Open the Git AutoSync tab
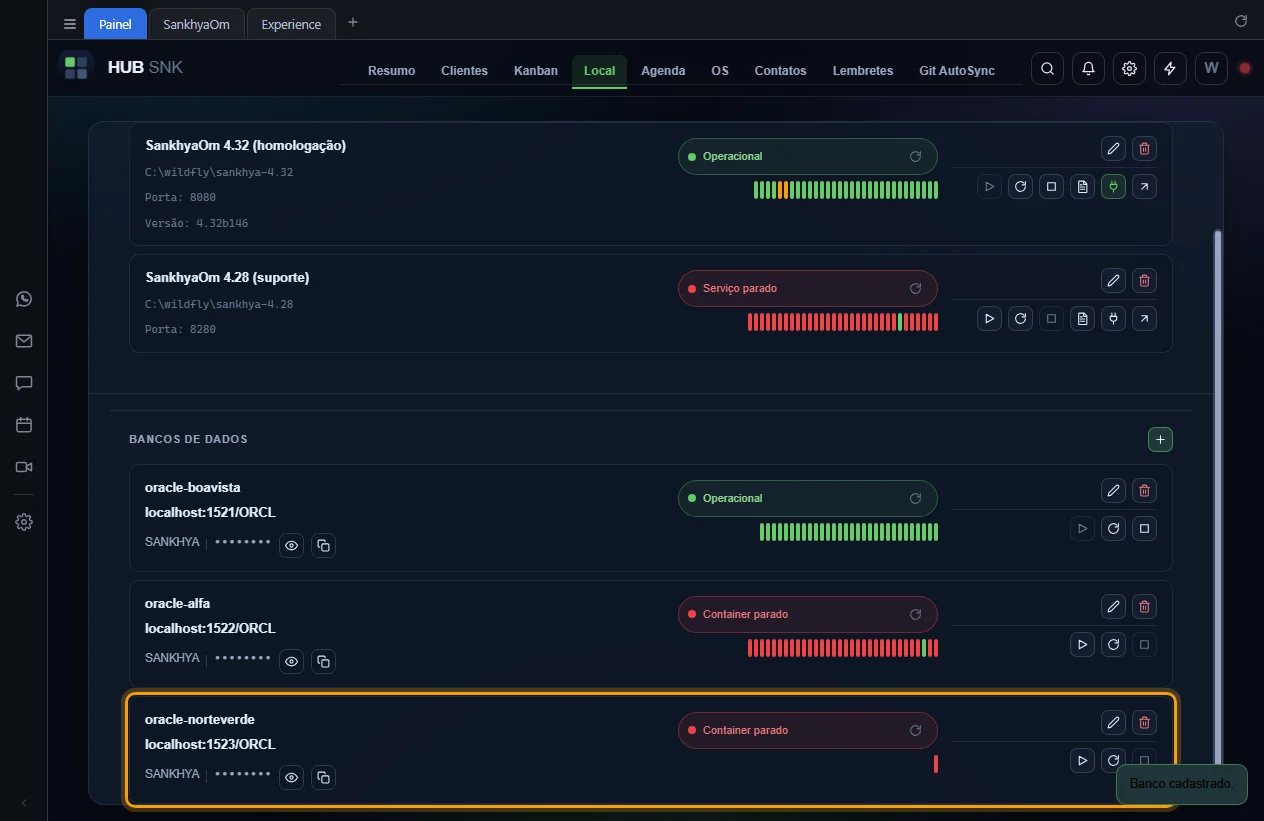This screenshot has width=1264, height=821. [x=957, y=71]
